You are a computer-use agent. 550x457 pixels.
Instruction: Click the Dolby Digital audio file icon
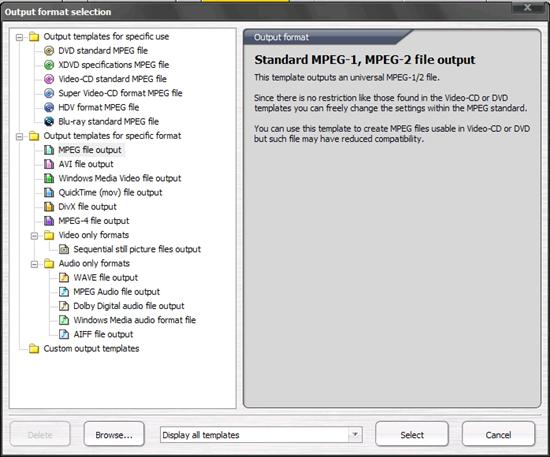click(64, 306)
